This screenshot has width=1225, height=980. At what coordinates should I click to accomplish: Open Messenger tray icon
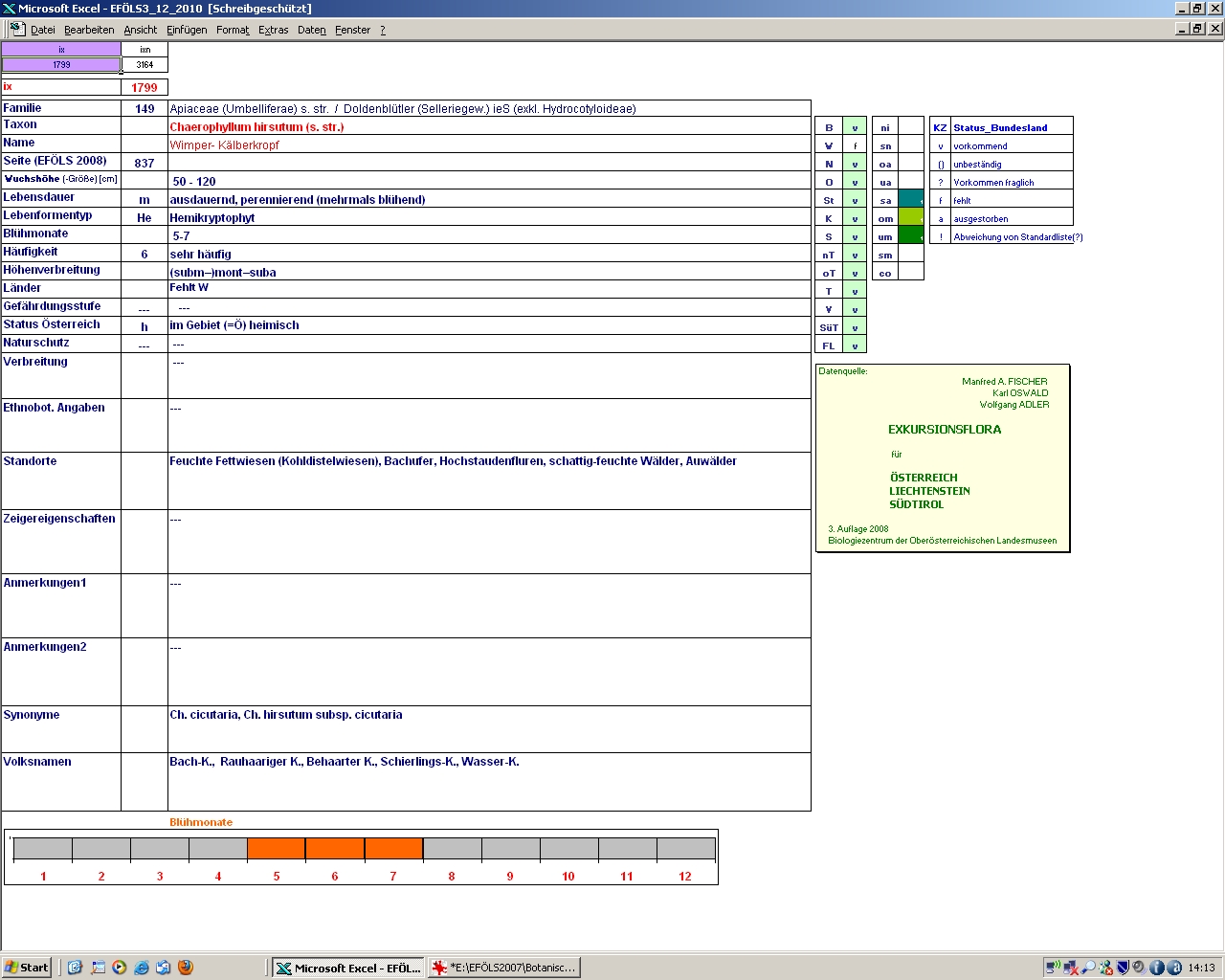click(x=1105, y=968)
